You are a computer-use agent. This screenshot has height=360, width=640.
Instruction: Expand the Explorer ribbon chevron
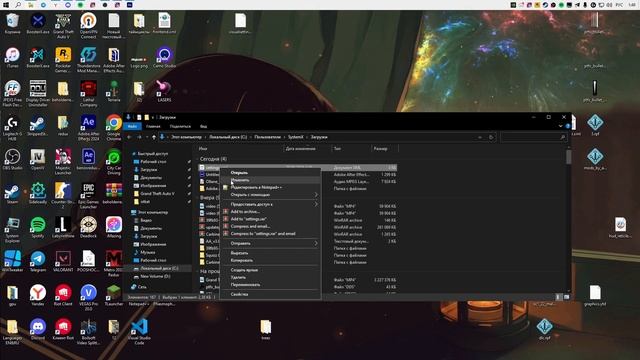560,127
